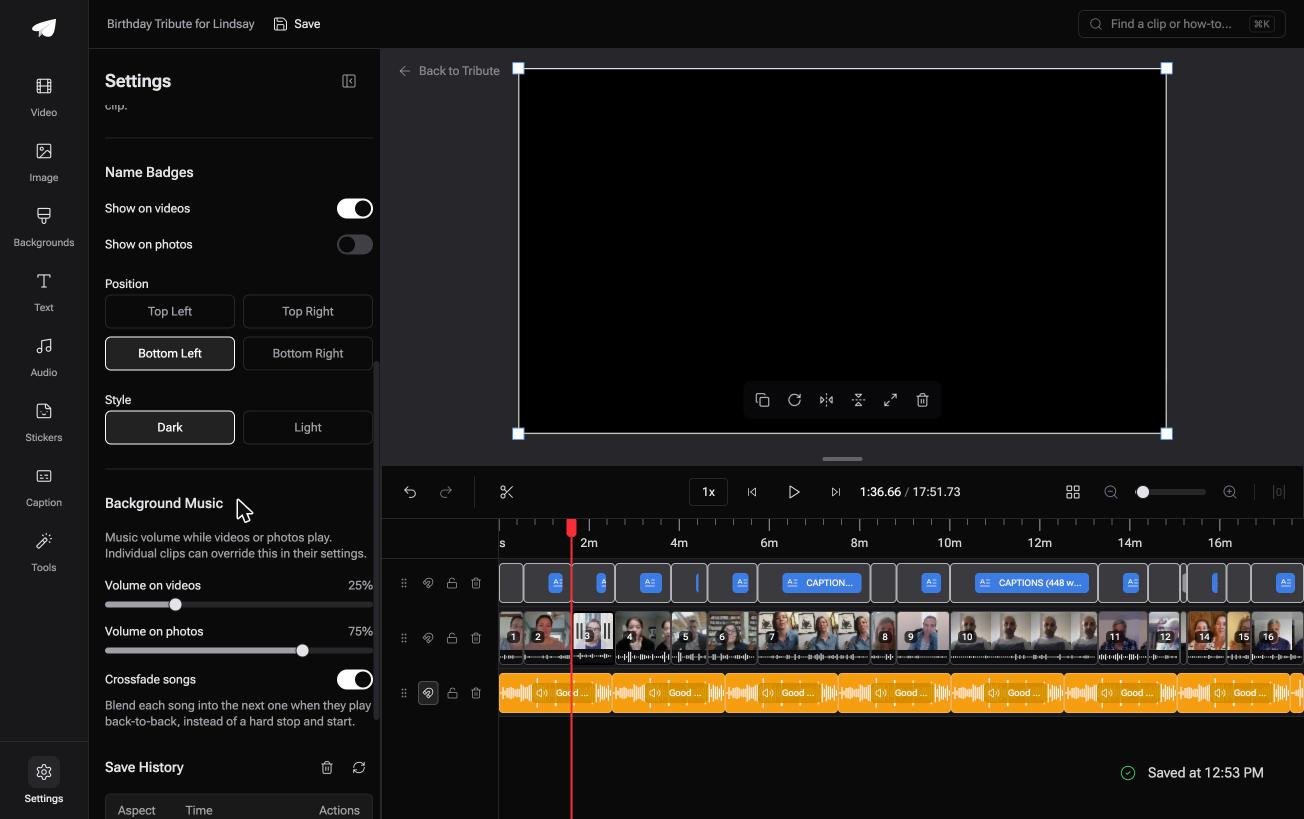
Task: Click the paper plane app logo
Action: (x=44, y=28)
